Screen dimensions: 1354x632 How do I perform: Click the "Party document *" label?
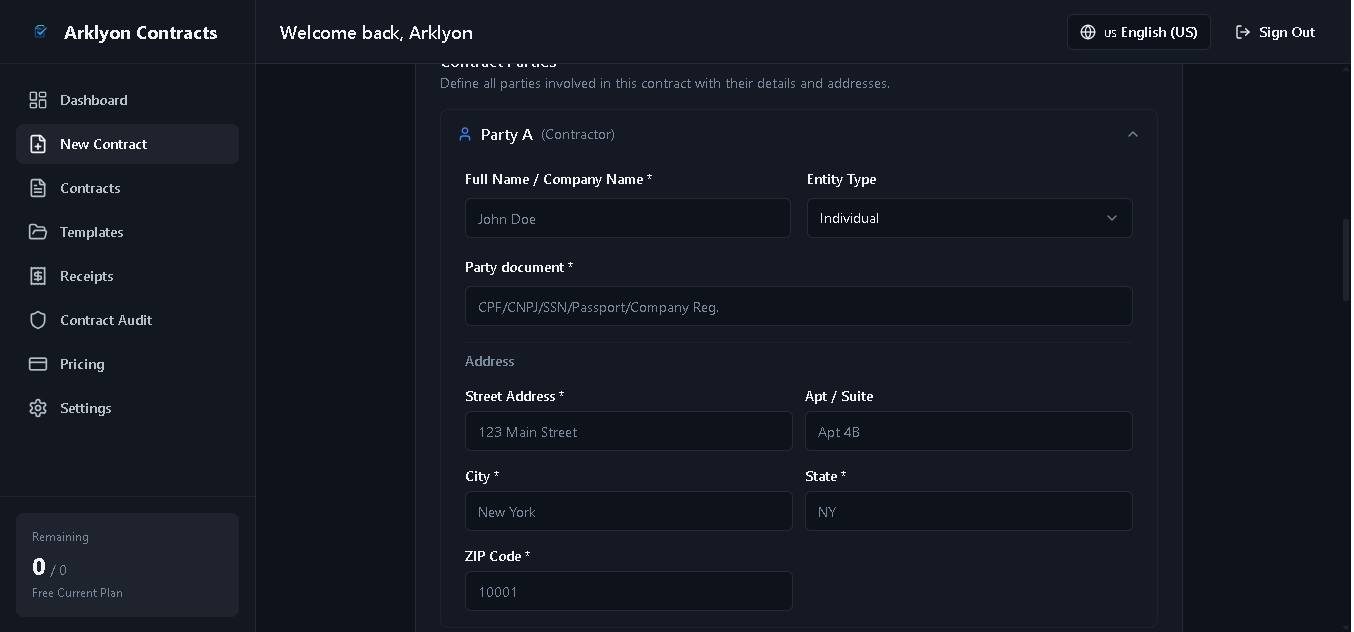[519, 267]
